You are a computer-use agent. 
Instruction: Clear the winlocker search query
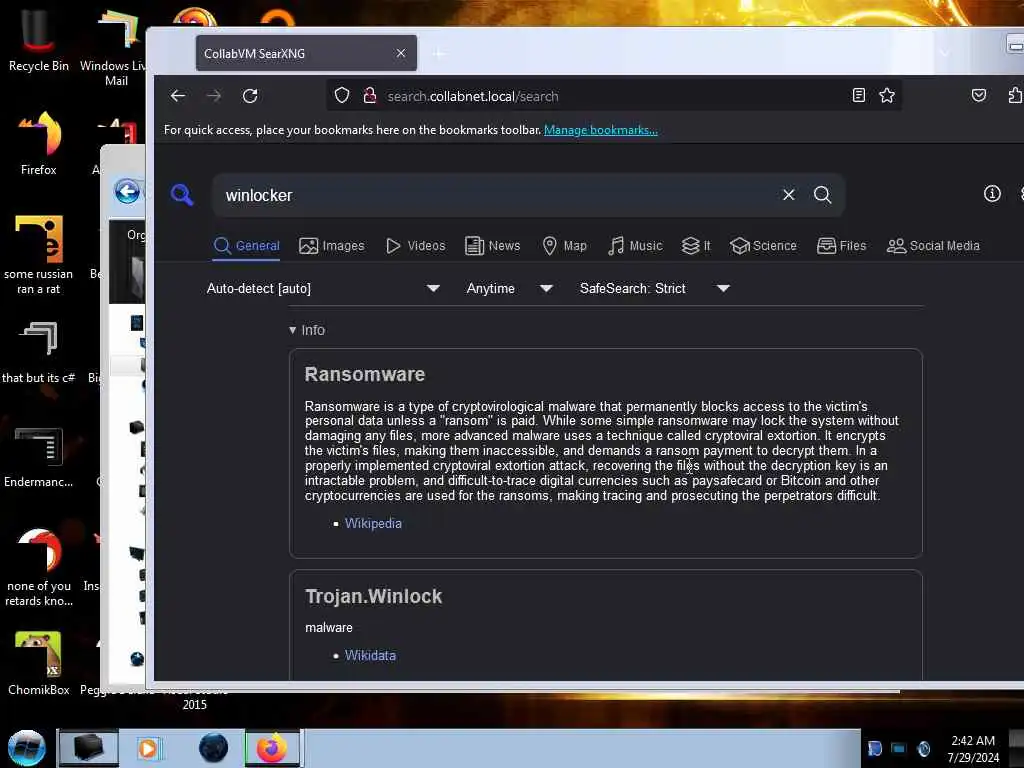click(x=789, y=195)
